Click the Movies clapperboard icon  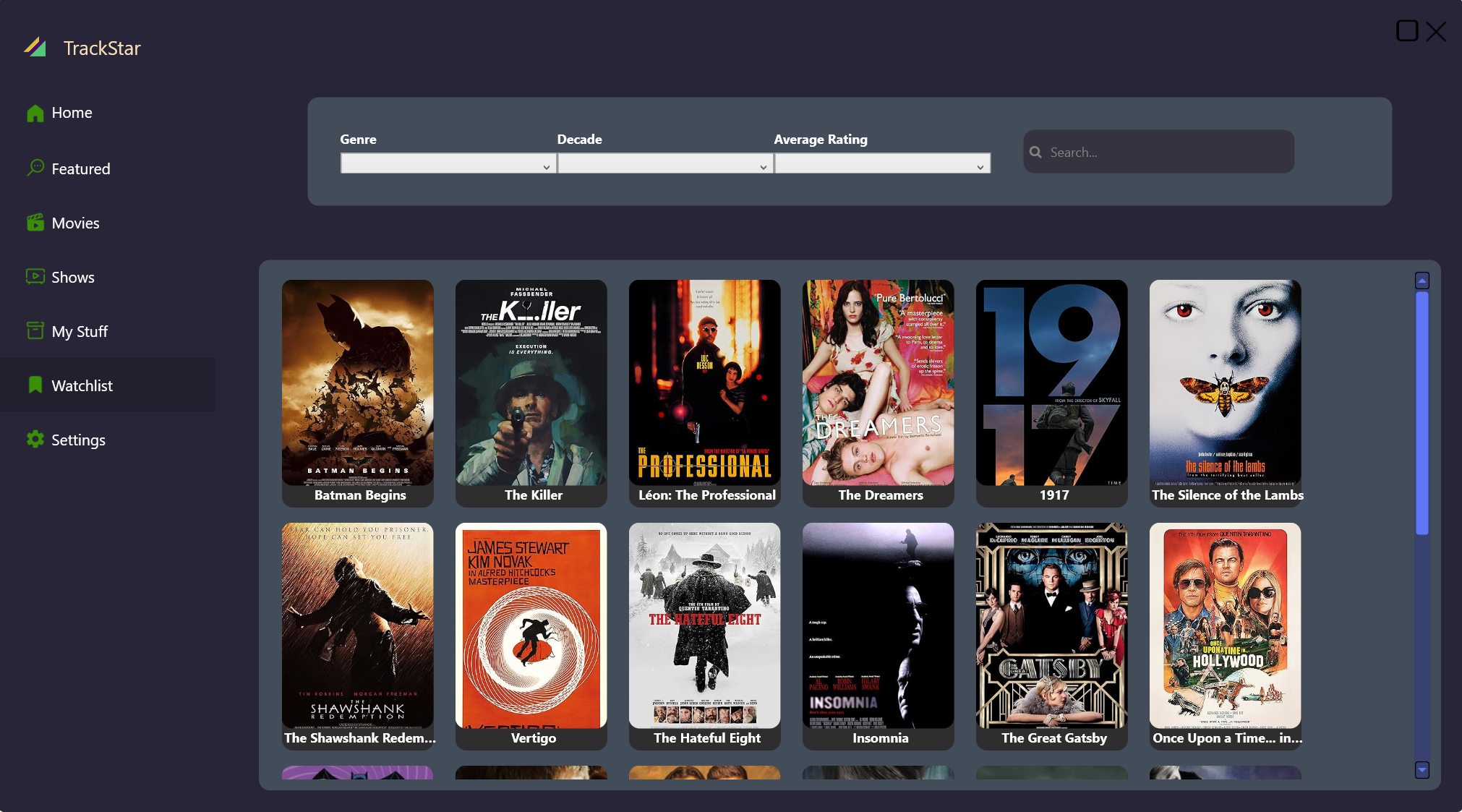tap(35, 223)
